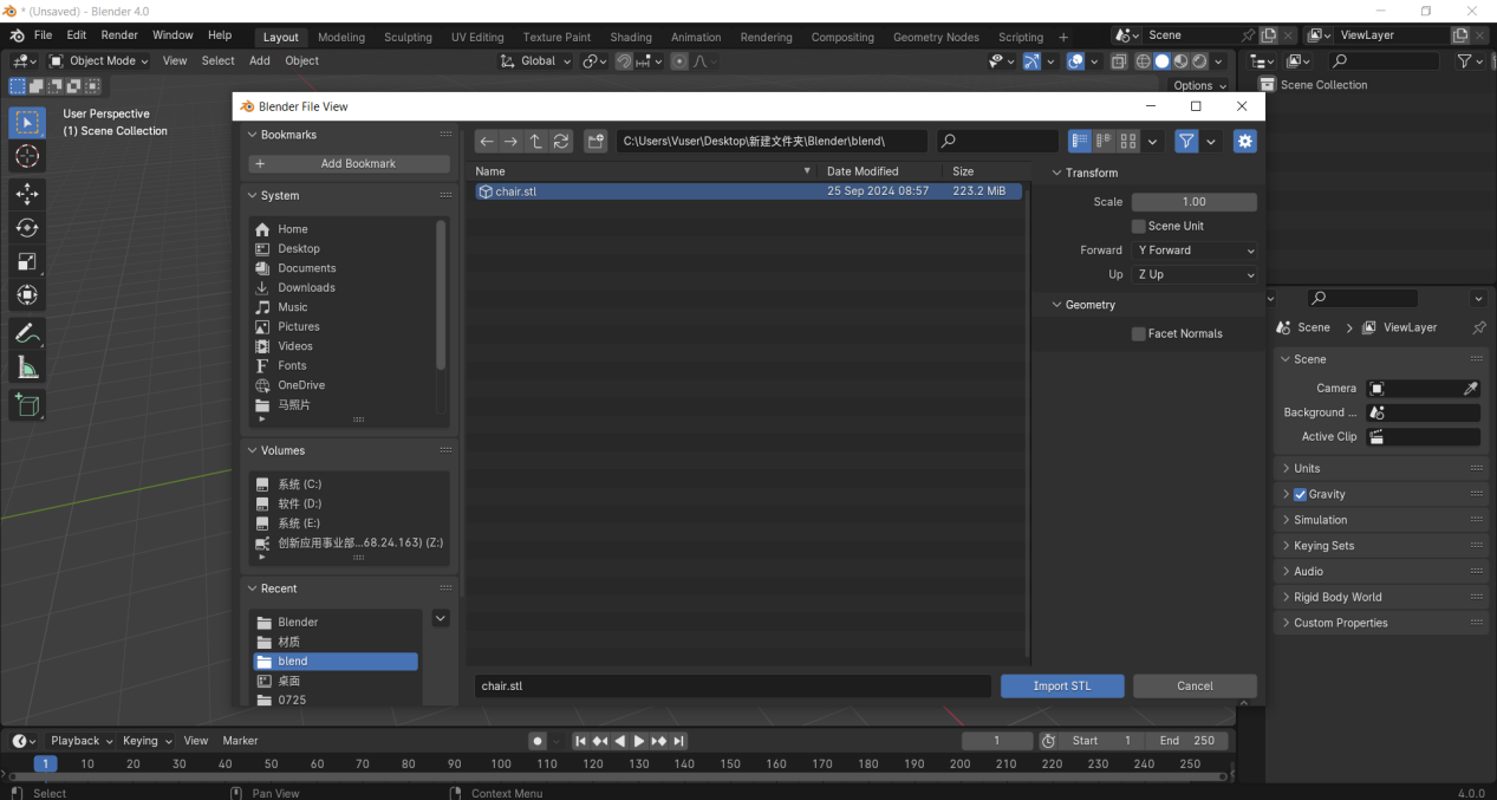This screenshot has height=800, width=1497.
Task: Collapse the Geometry import panel
Action: click(x=1057, y=305)
